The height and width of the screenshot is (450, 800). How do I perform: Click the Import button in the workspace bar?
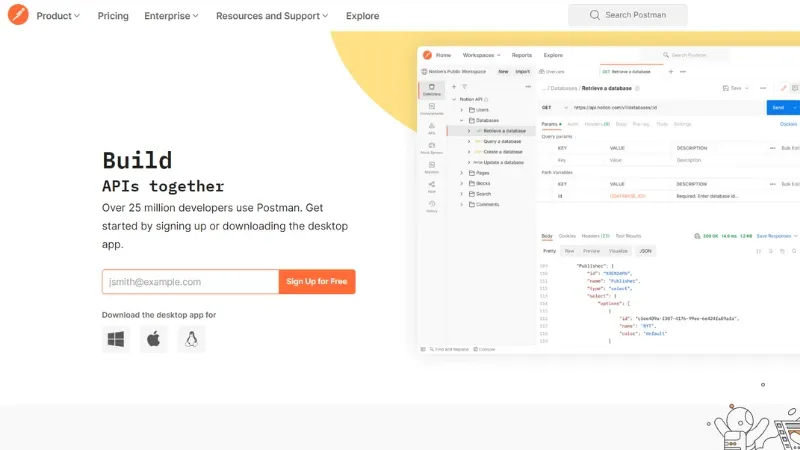pyautogui.click(x=522, y=72)
